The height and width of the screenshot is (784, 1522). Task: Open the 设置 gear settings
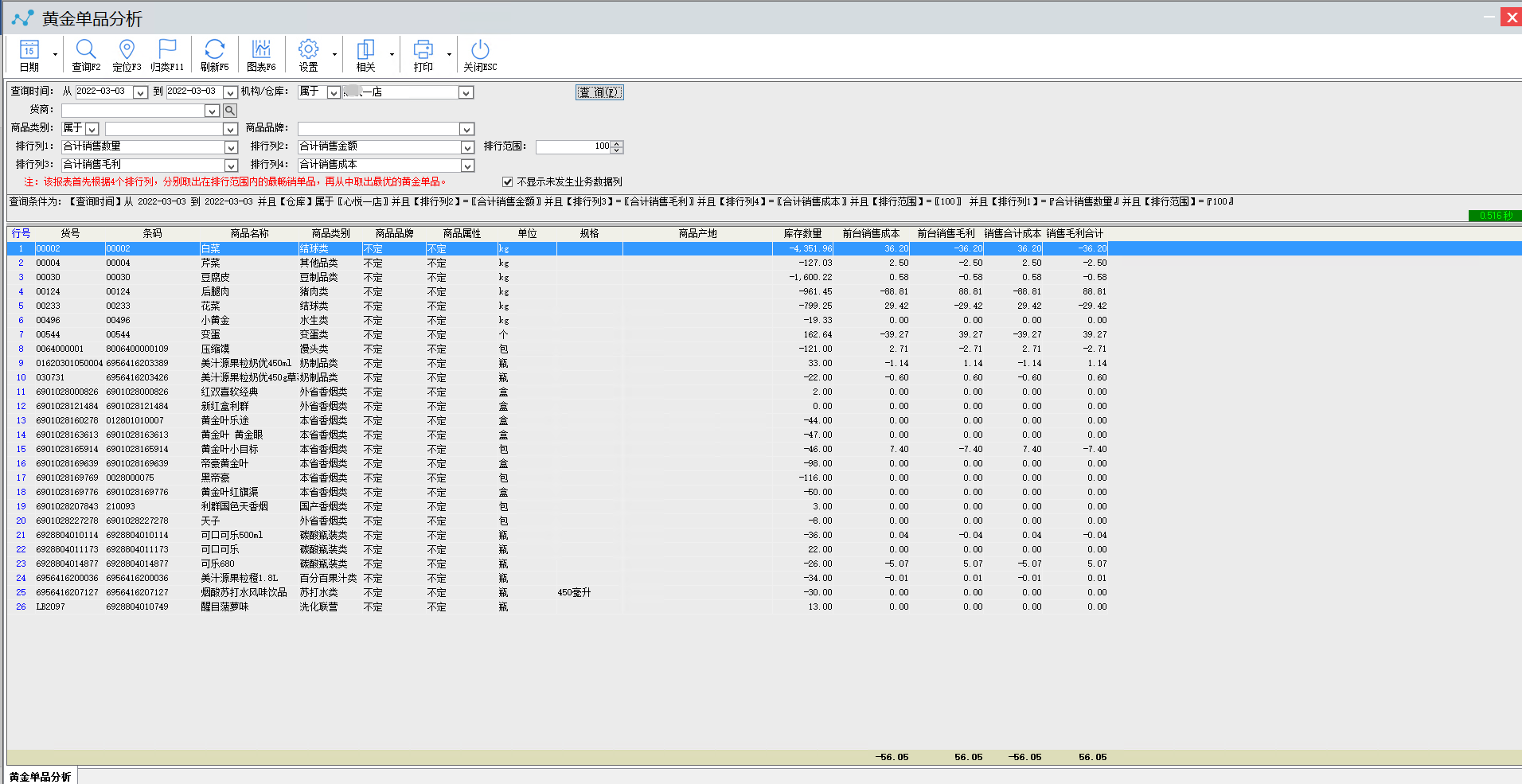coord(309,54)
